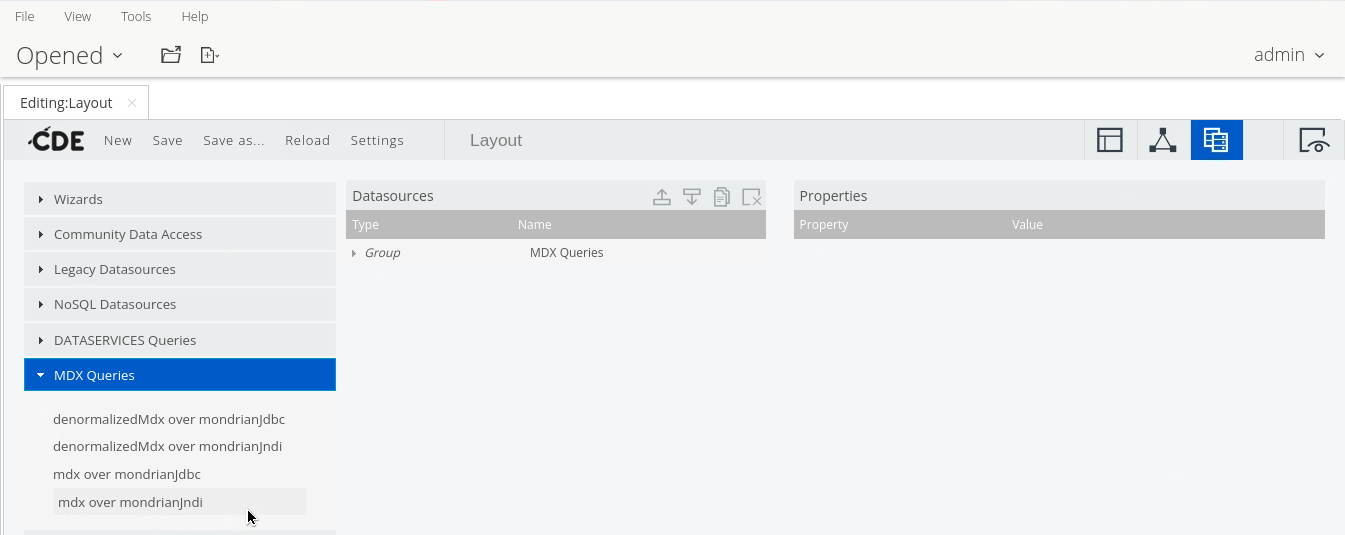Screen dimensions: 1345x535
Task: Collapse the MDX Queries section
Action: pos(94,375)
